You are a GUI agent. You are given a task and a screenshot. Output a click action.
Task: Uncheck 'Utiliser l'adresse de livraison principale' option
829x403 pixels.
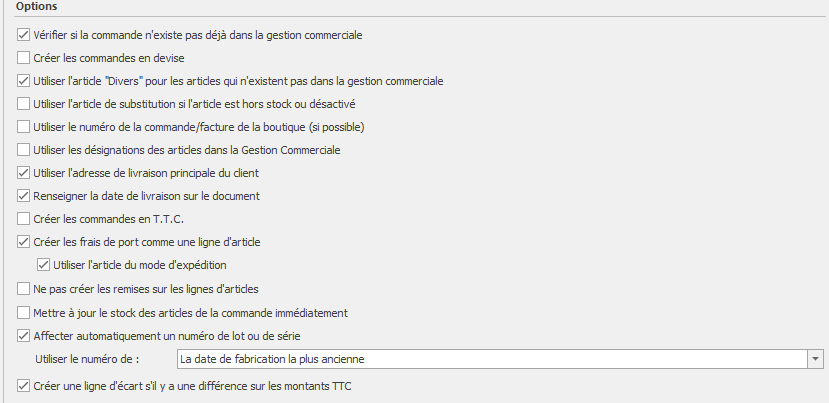tap(24, 173)
